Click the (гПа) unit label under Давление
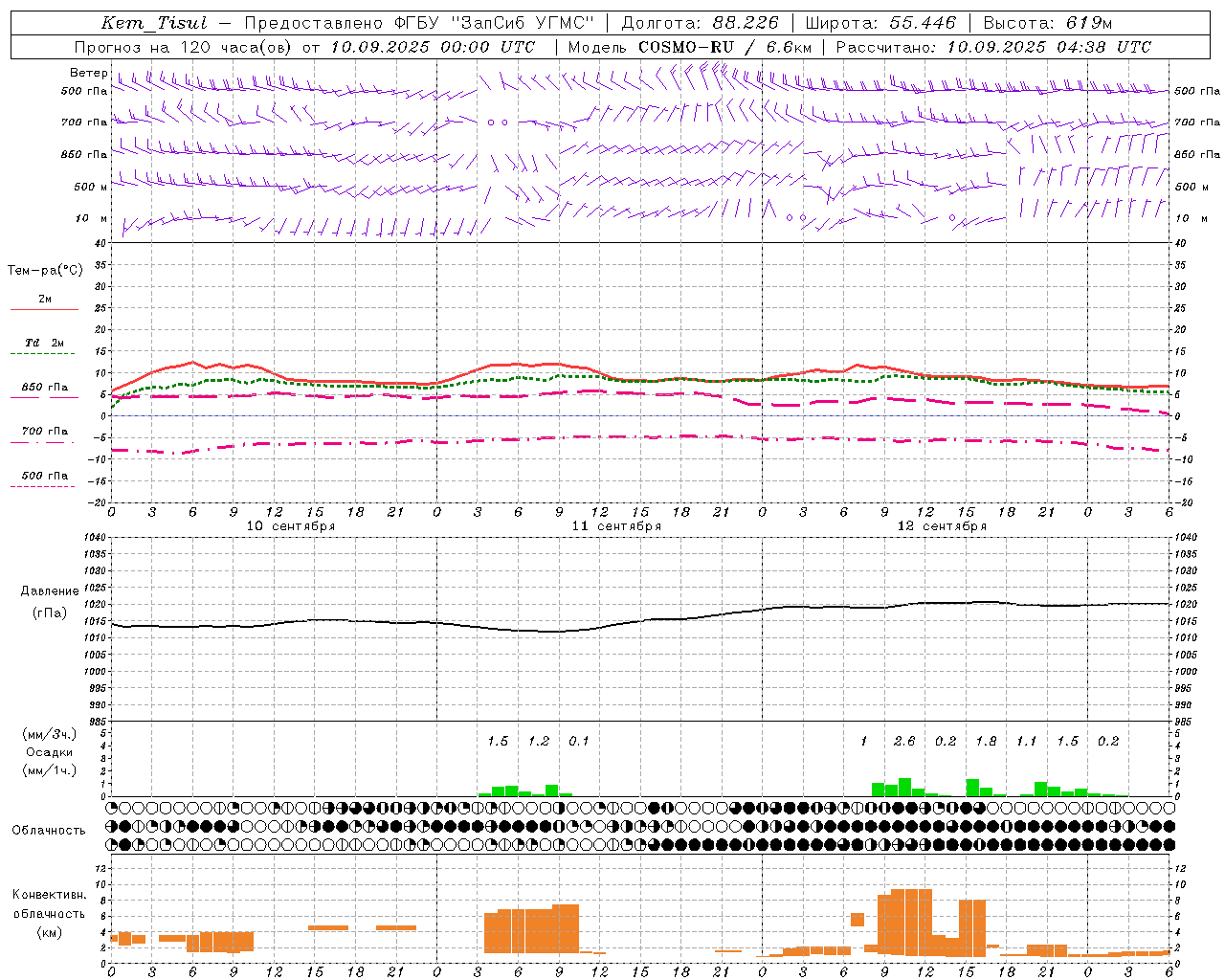Image resolution: width=1225 pixels, height=980 pixels. click(50, 612)
